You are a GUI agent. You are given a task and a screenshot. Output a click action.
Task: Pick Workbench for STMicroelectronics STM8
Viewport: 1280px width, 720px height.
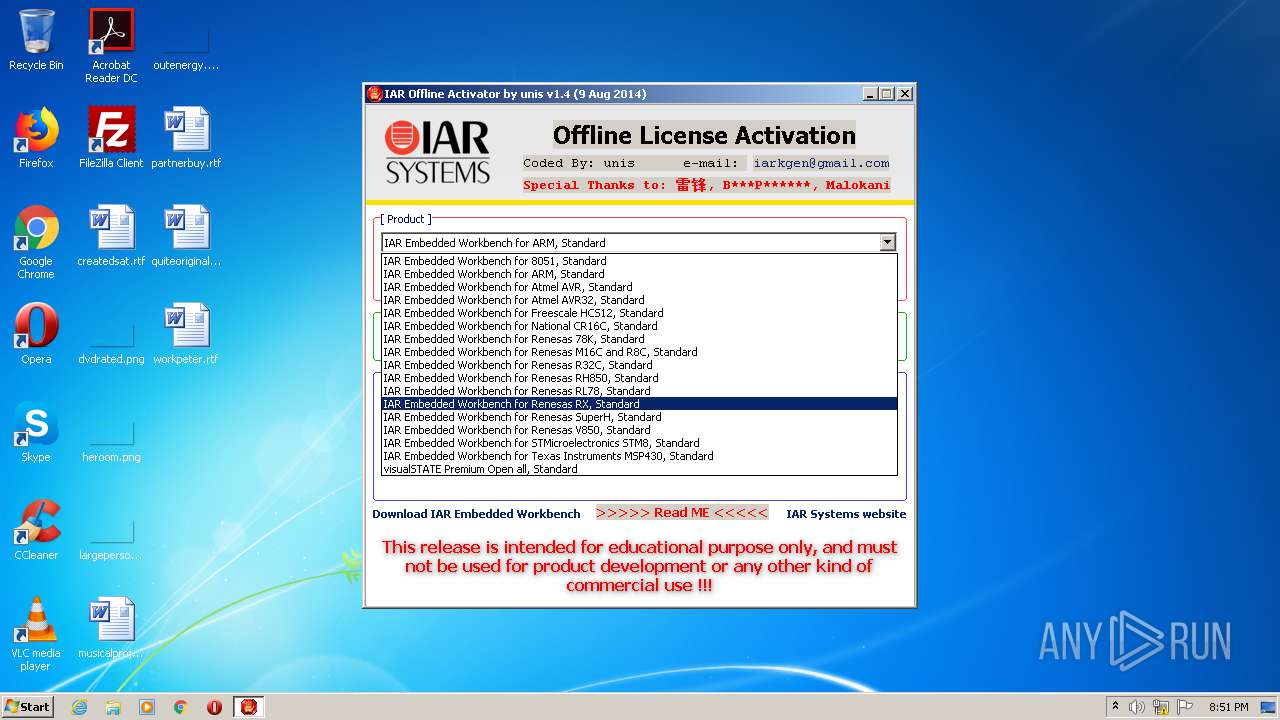[639, 443]
